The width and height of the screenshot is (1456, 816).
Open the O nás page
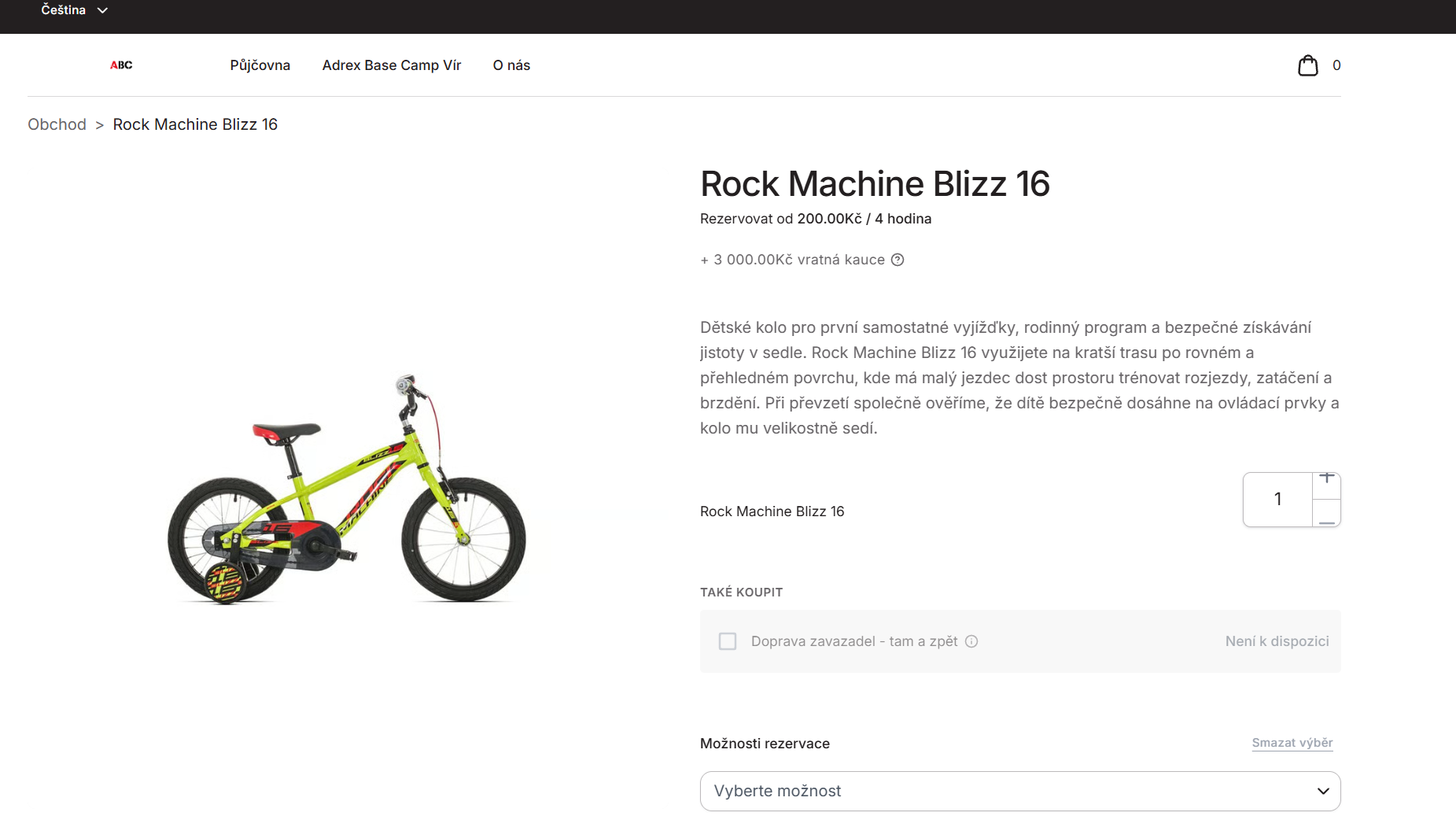[x=511, y=65]
